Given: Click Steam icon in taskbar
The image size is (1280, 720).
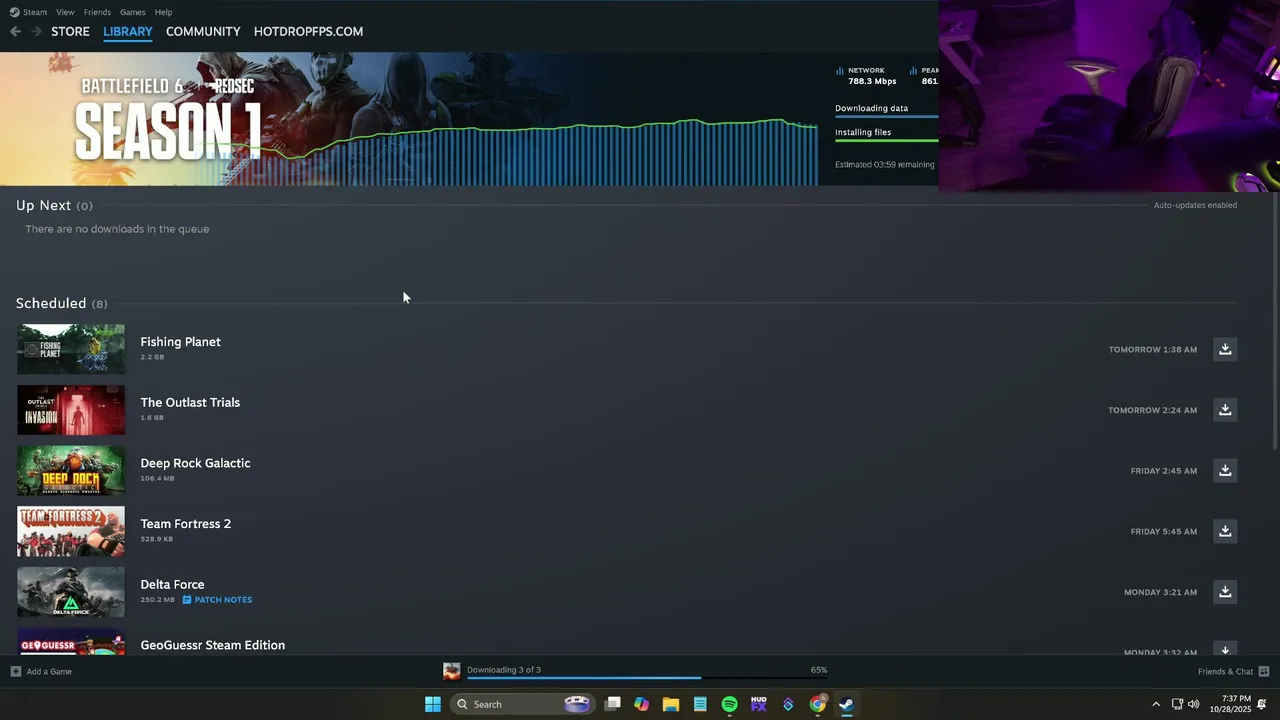Looking at the screenshot, I should 846,704.
